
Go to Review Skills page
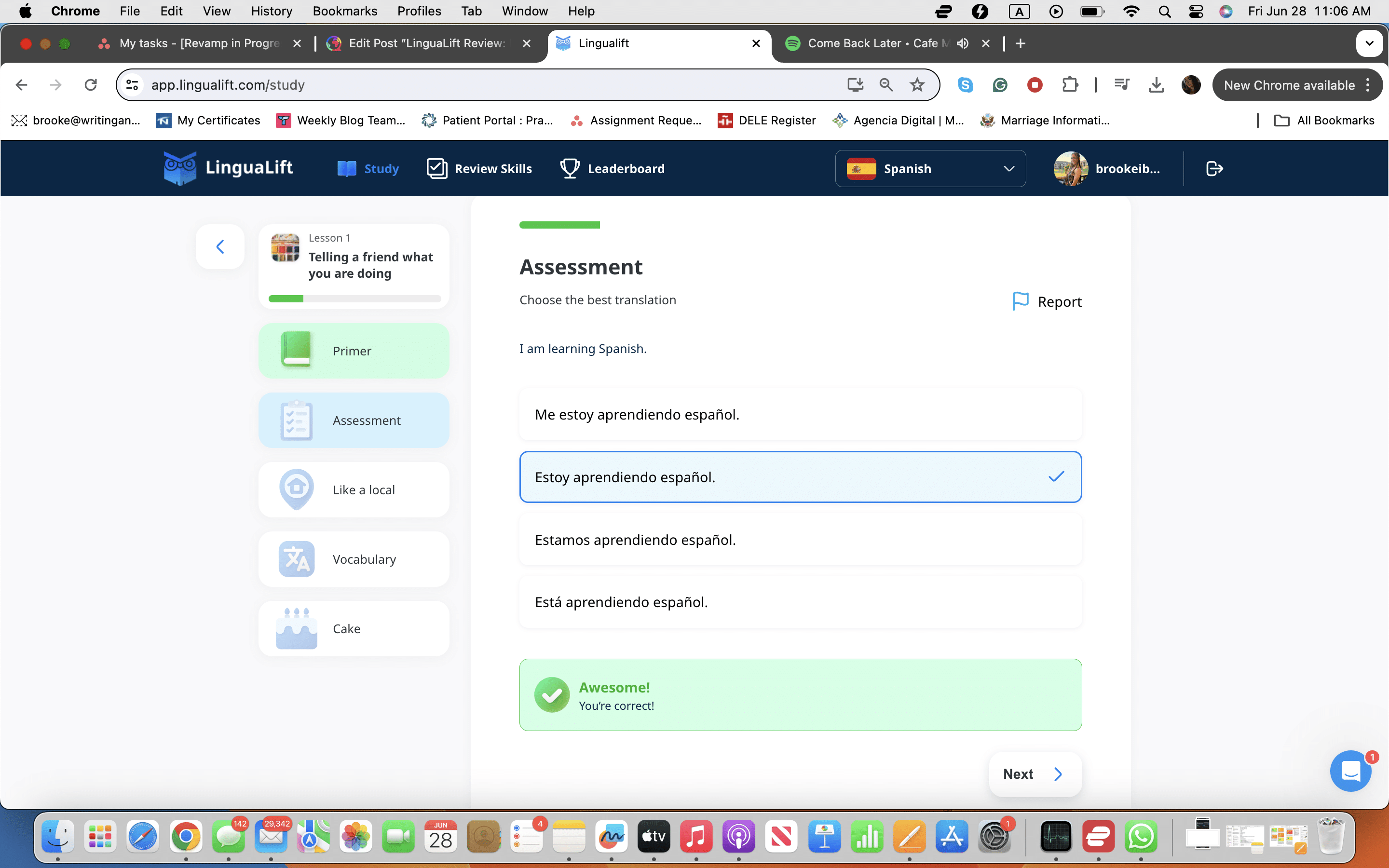click(479, 169)
